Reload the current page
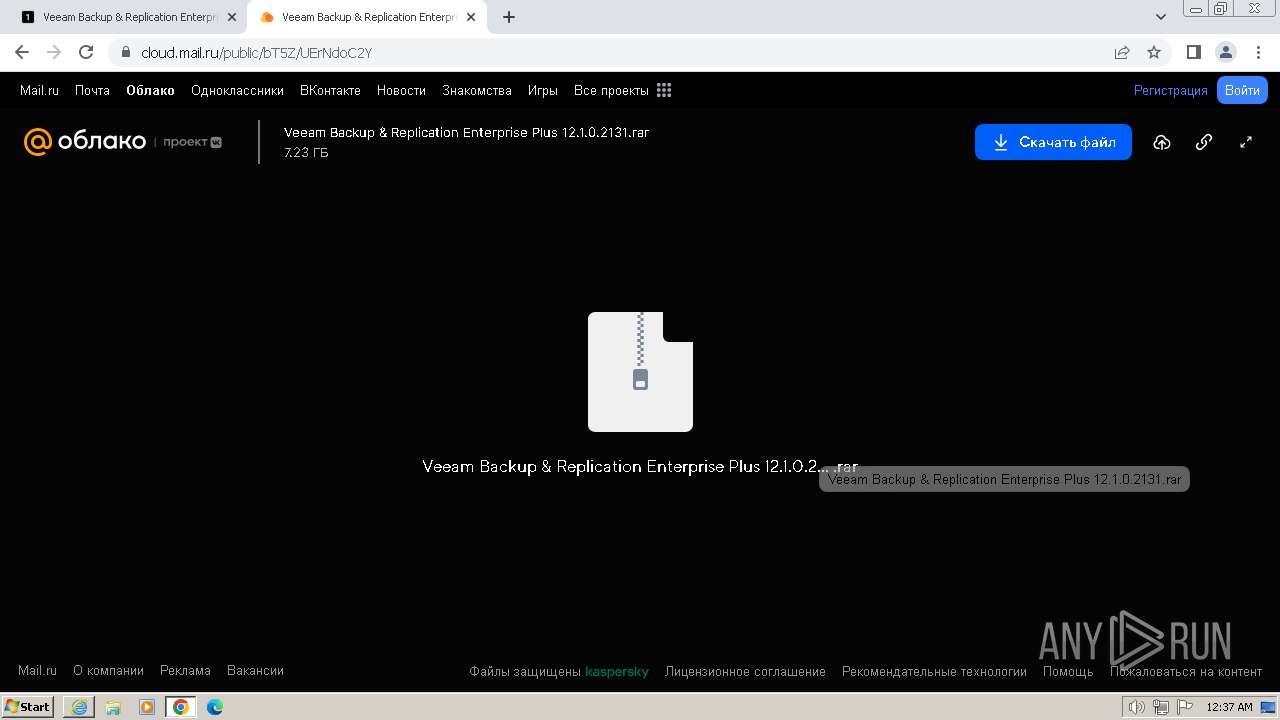This screenshot has width=1280, height=720. [x=86, y=52]
